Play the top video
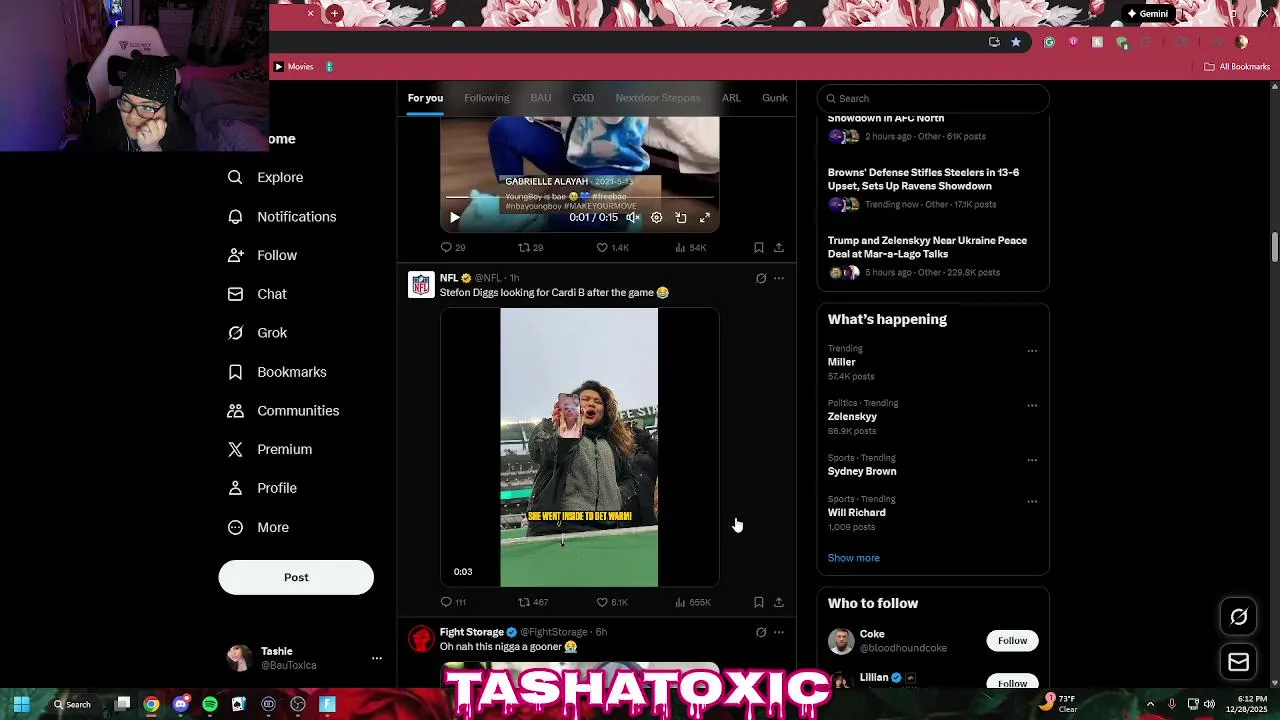 (455, 217)
